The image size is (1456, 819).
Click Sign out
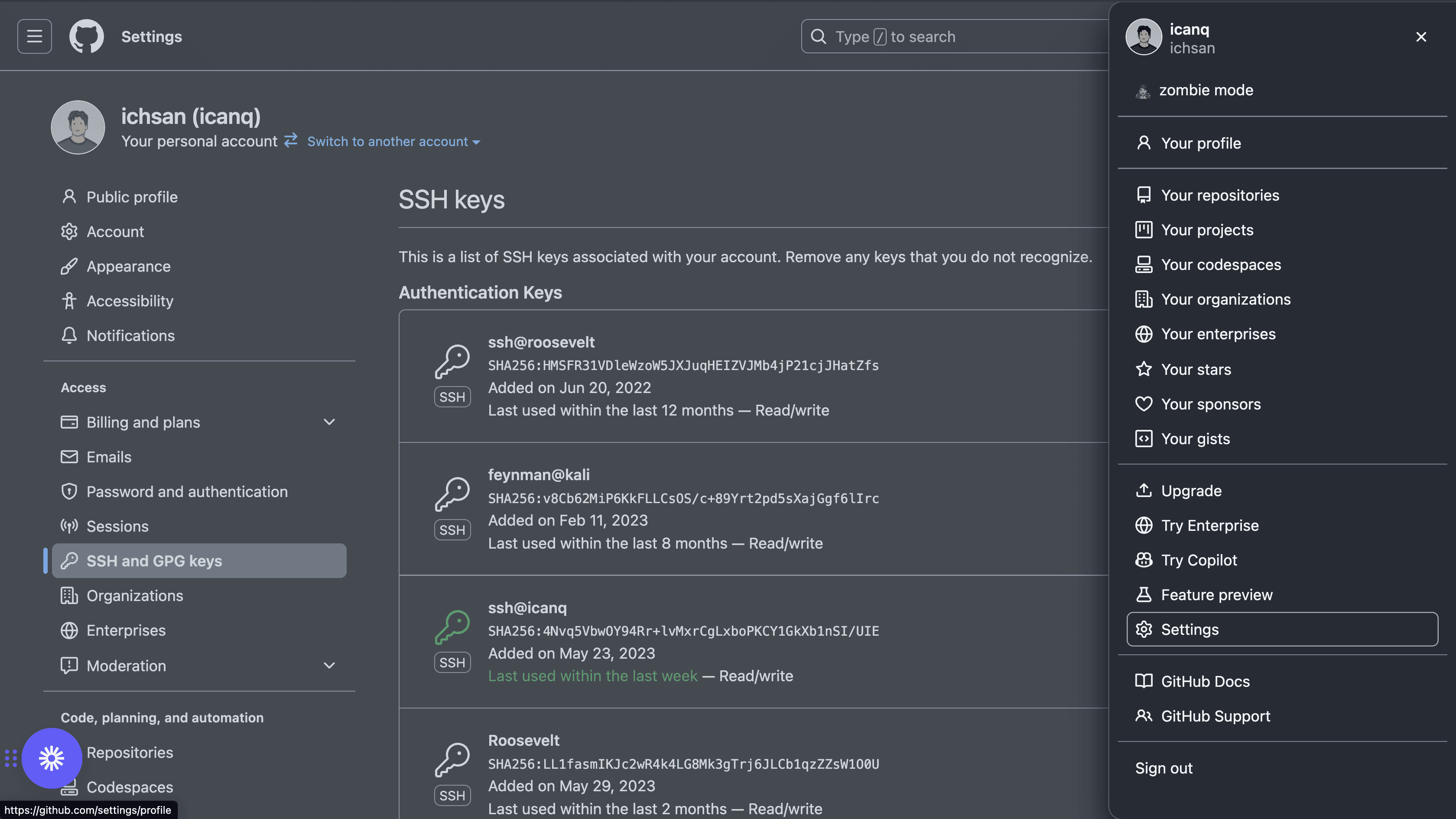(x=1164, y=768)
